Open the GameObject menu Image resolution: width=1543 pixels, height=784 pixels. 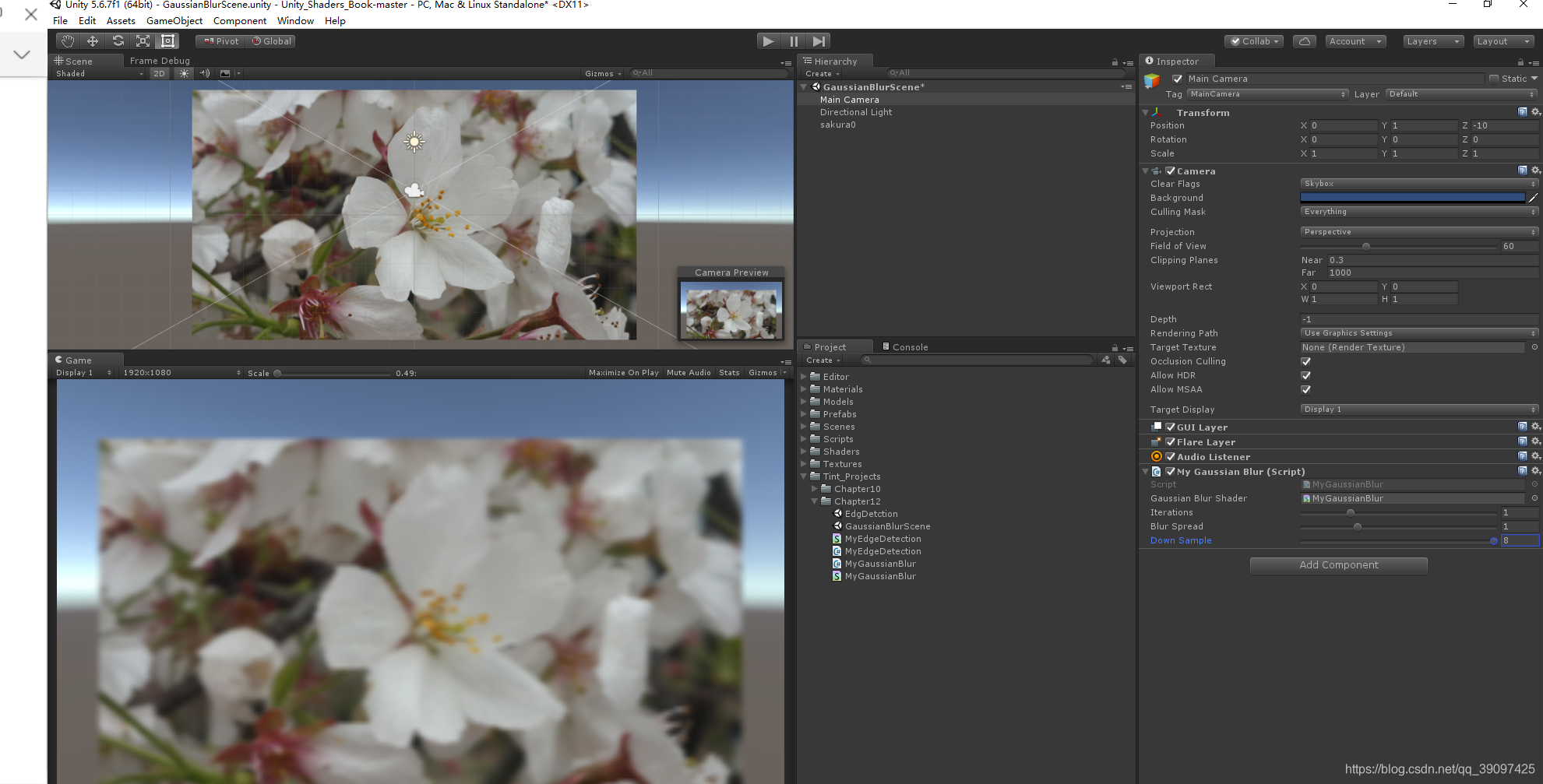(174, 21)
